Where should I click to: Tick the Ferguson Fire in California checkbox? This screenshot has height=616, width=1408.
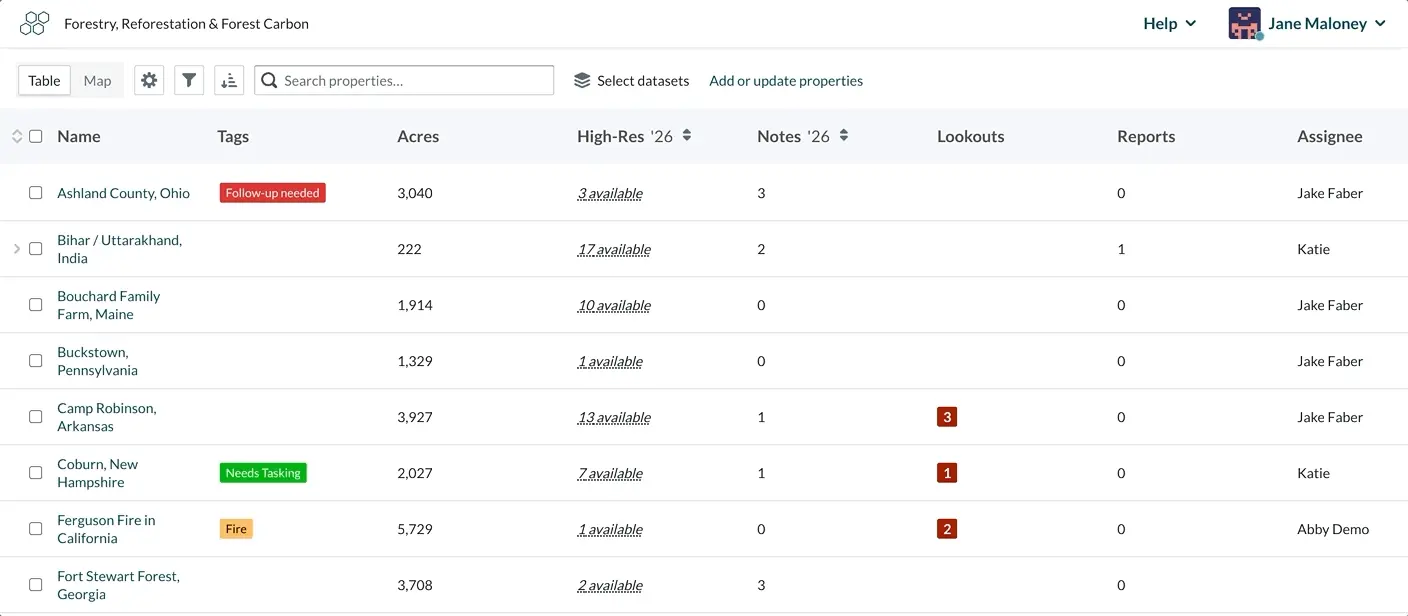coord(36,529)
